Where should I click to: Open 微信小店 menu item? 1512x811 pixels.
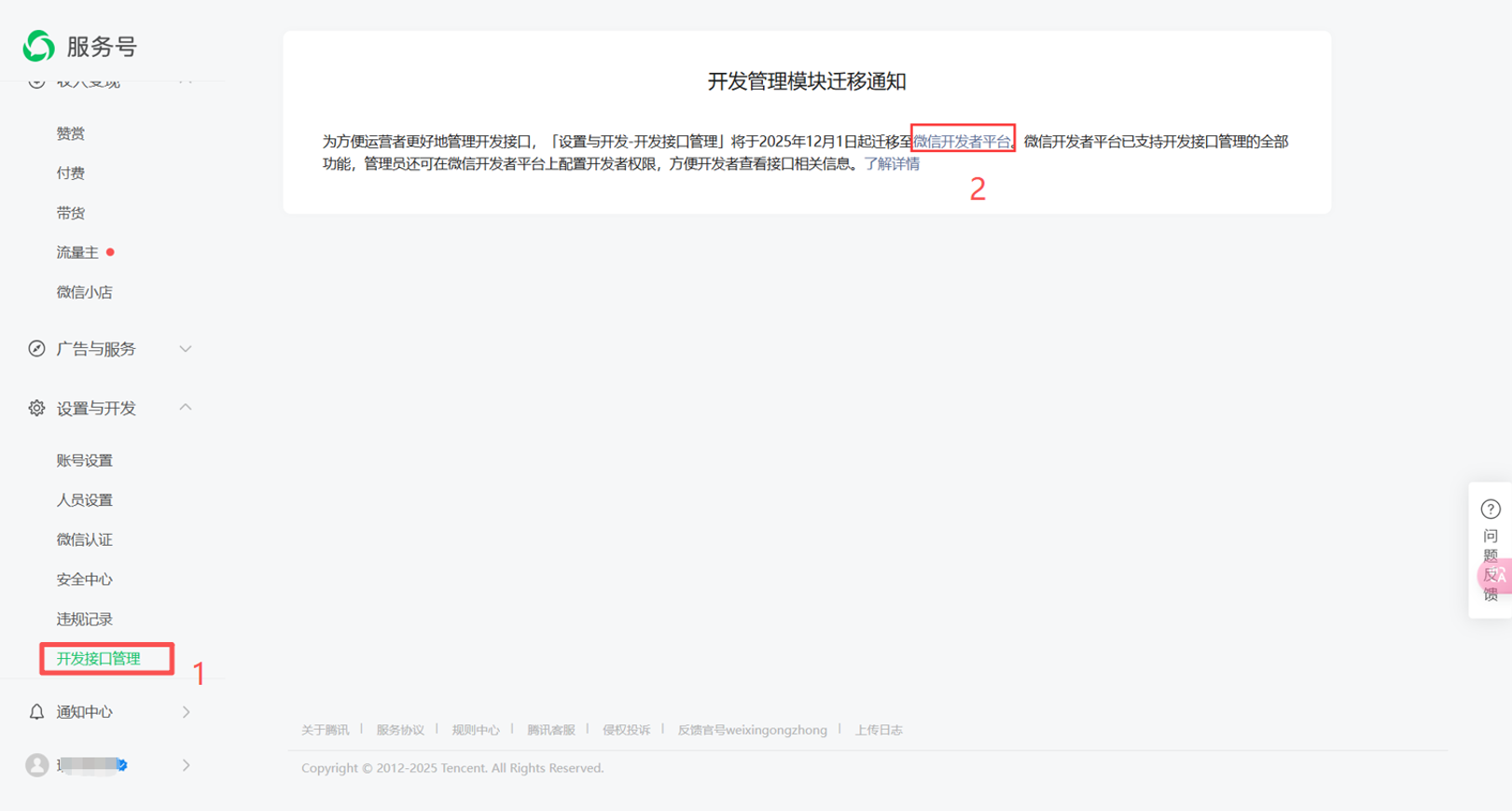85,292
